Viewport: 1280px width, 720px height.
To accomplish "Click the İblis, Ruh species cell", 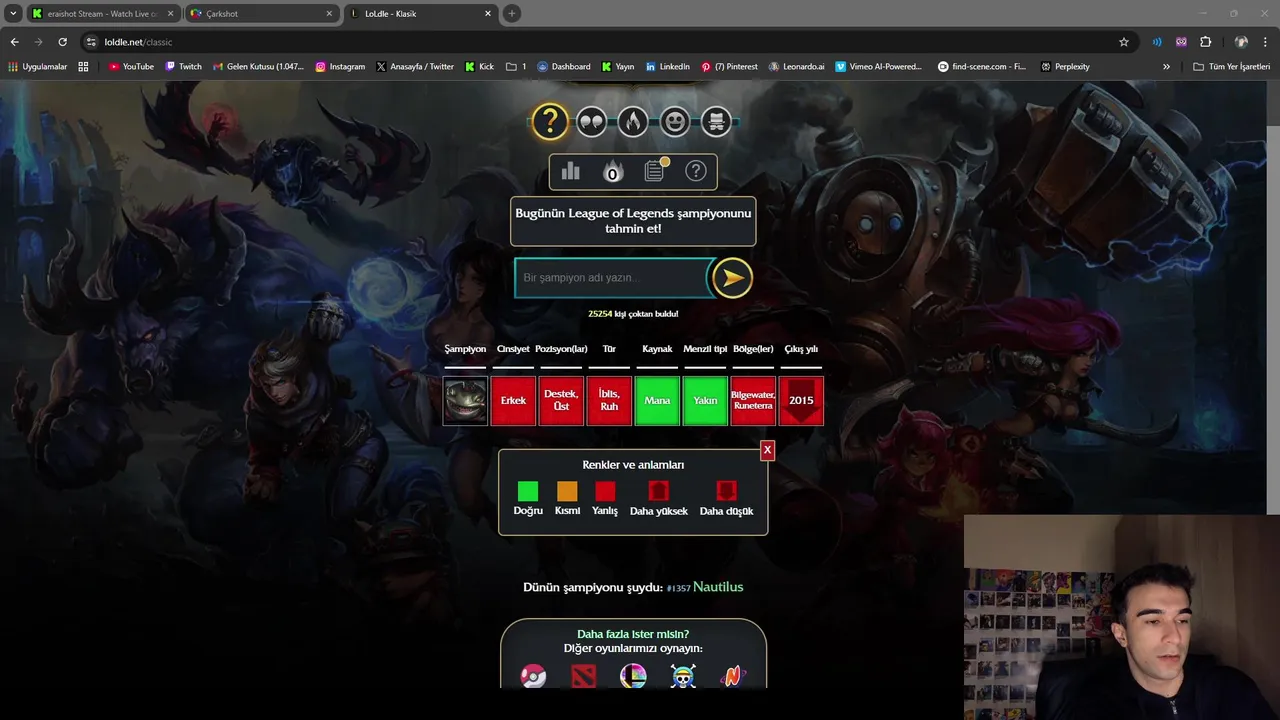I will click(x=609, y=401).
